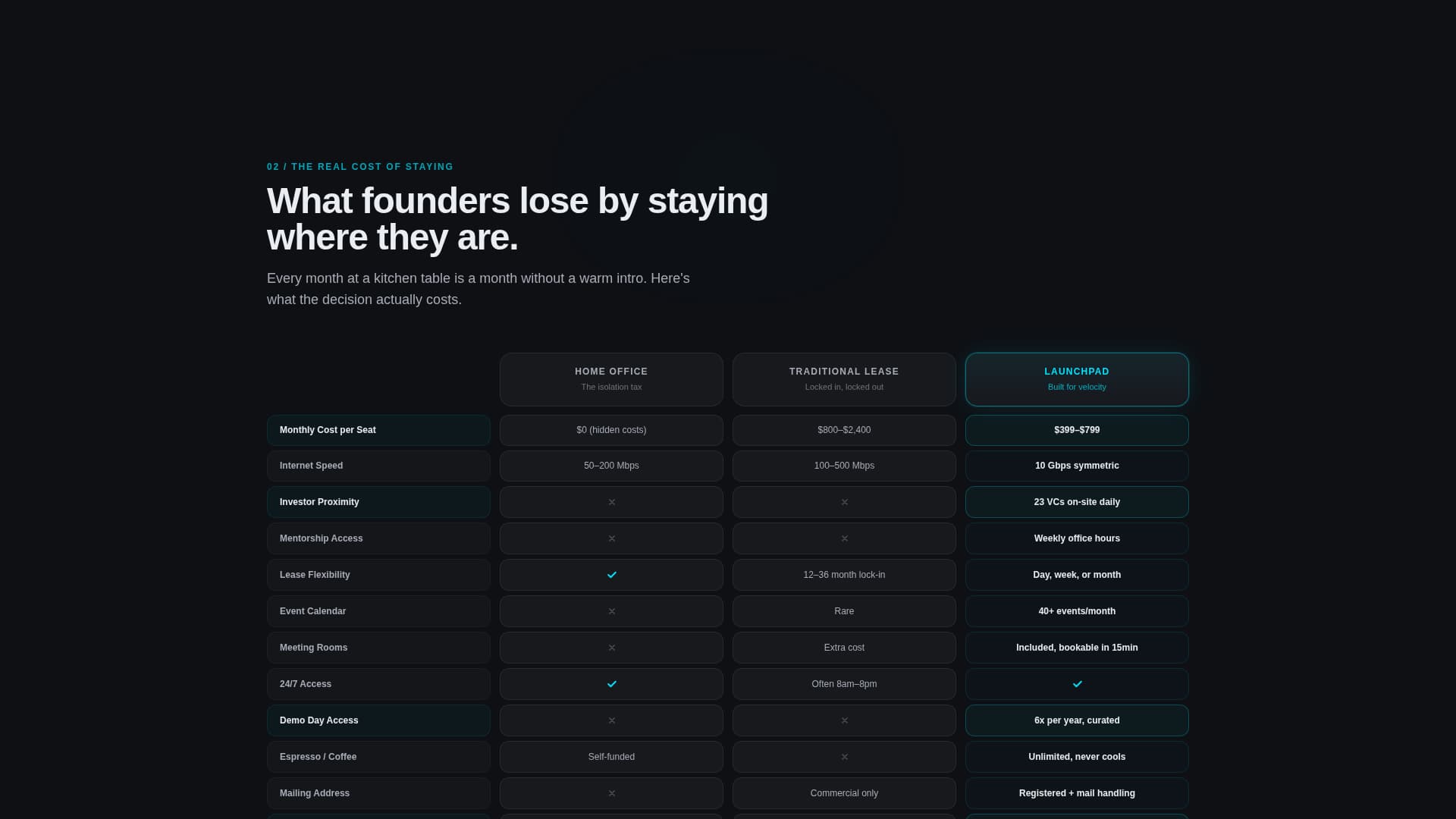The width and height of the screenshot is (1456, 819).
Task: Click the X icon for Home Office Investor Proximity
Action: 611,502
